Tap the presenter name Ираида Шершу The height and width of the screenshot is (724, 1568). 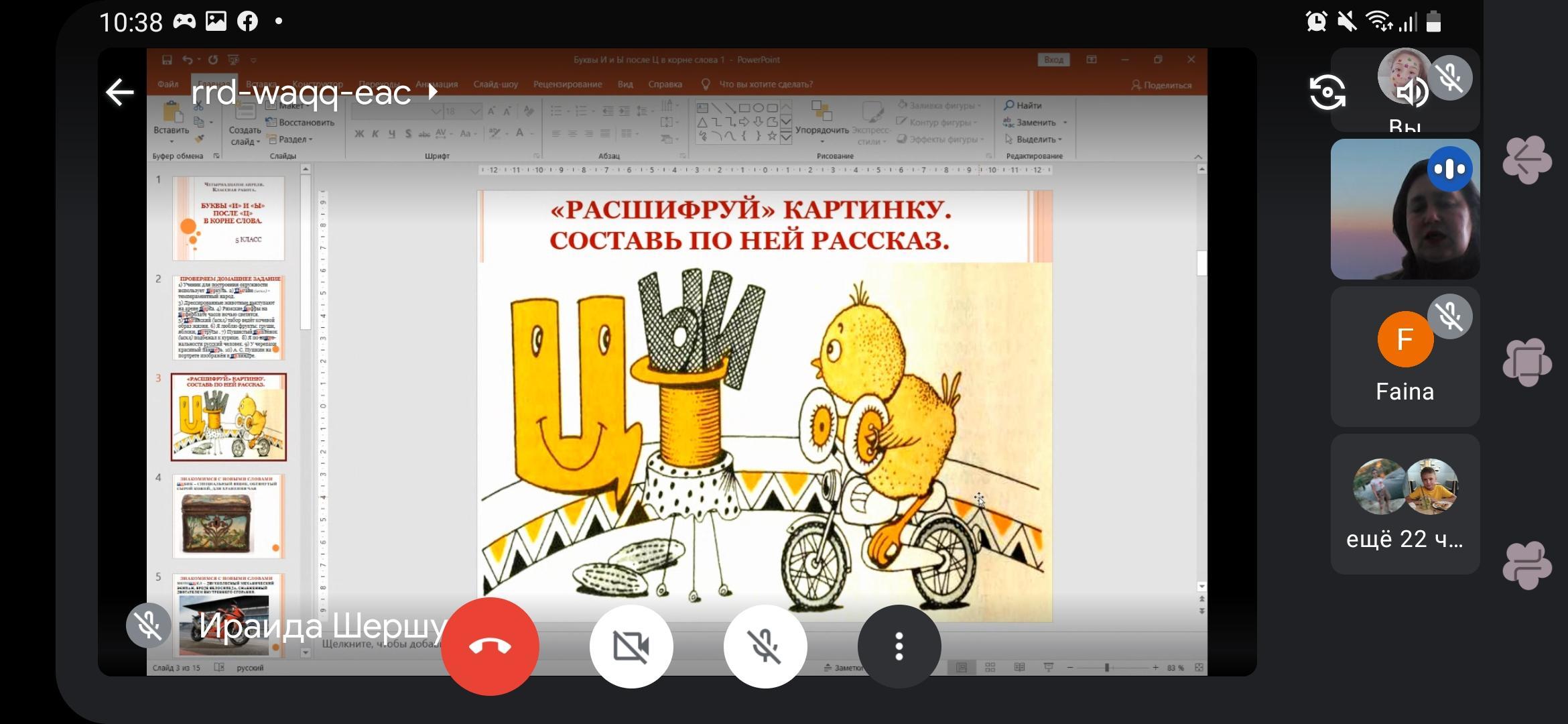pos(322,627)
